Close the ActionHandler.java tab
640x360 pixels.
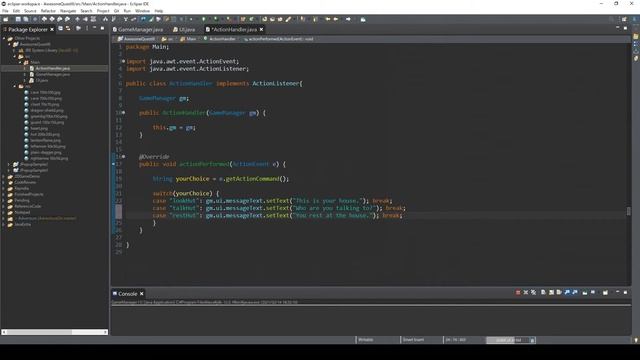pos(261,29)
